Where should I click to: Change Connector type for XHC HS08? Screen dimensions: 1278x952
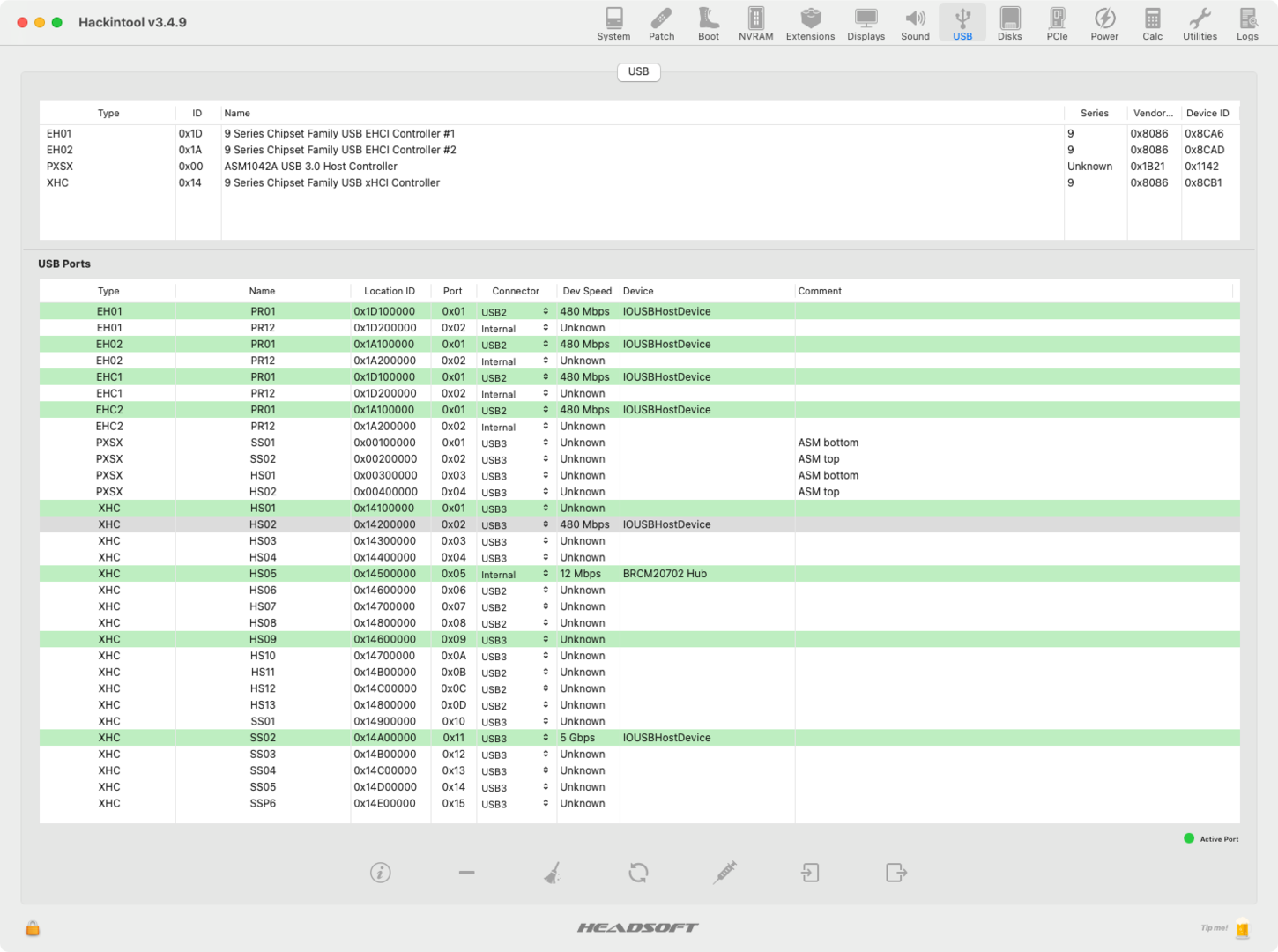click(x=515, y=623)
